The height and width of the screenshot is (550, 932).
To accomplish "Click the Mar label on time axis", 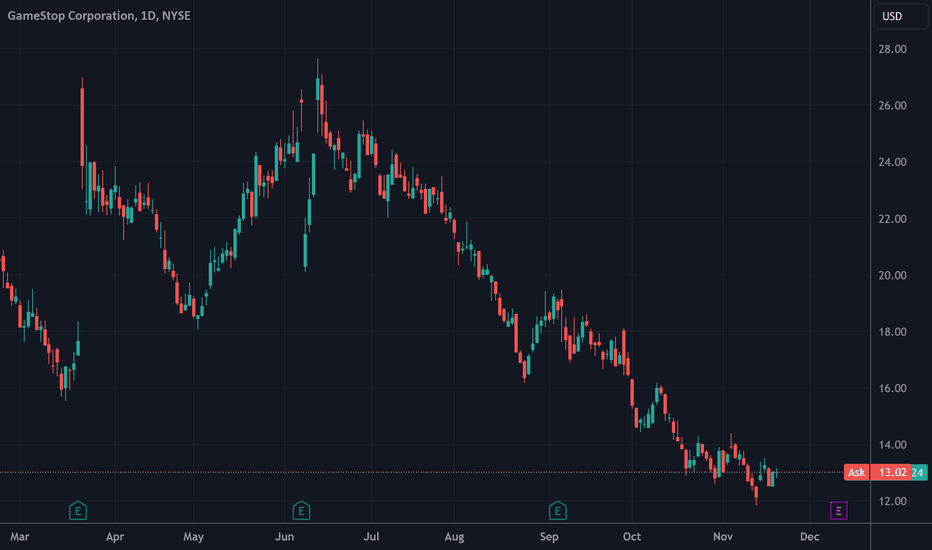I will (20, 536).
